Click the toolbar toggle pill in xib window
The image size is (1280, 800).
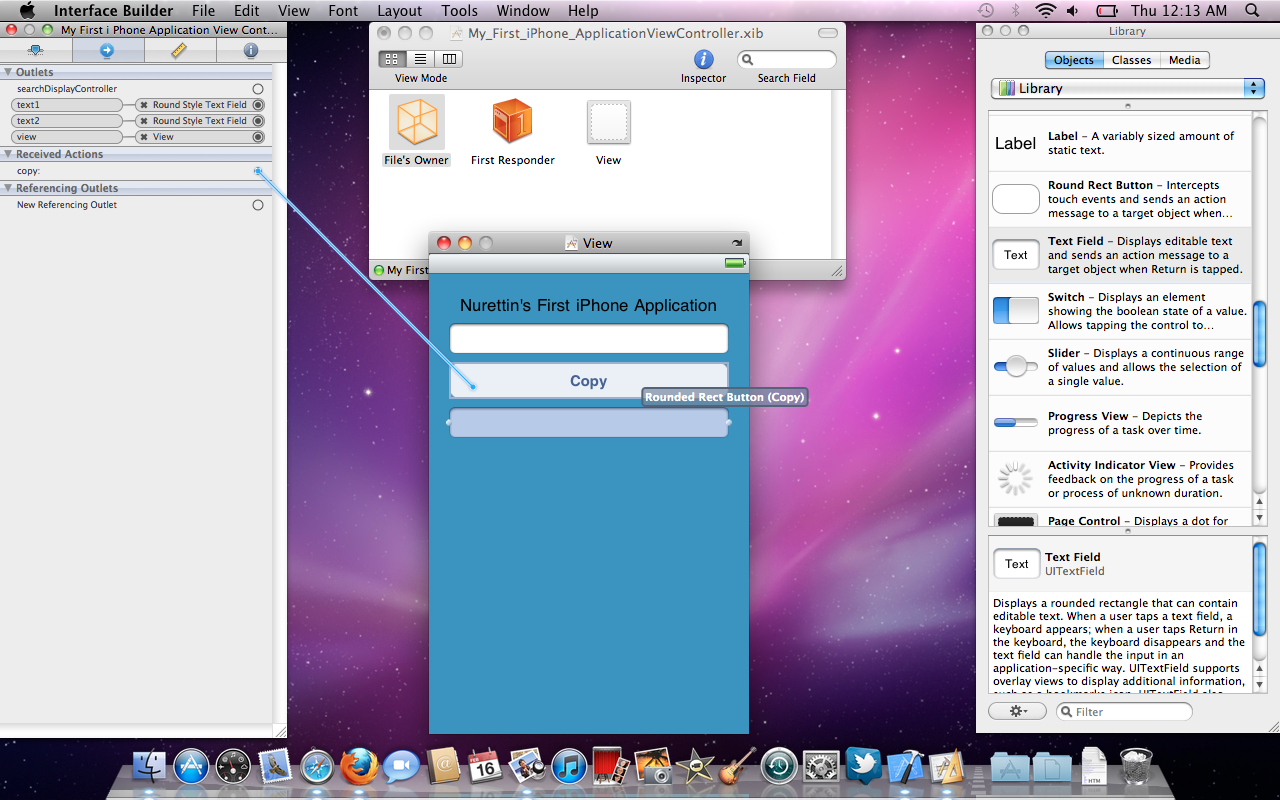tap(828, 33)
